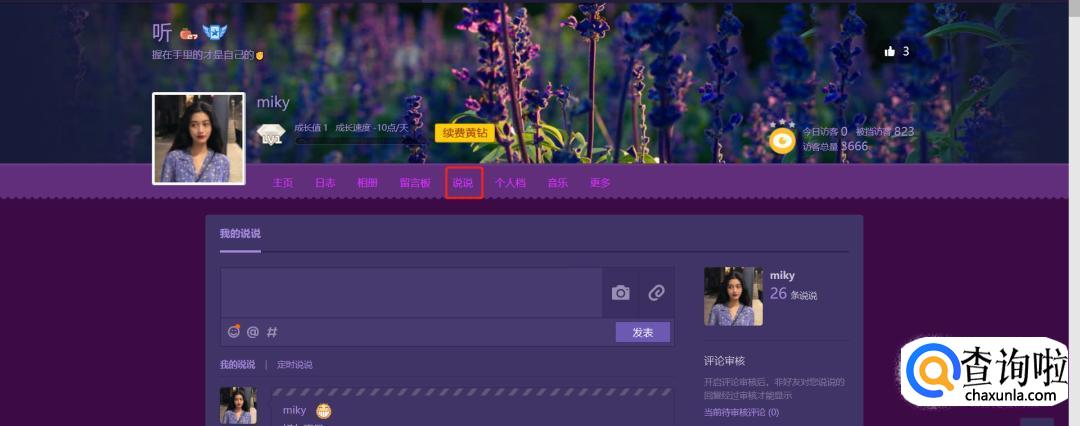Click the blue star badge near title

click(x=214, y=32)
